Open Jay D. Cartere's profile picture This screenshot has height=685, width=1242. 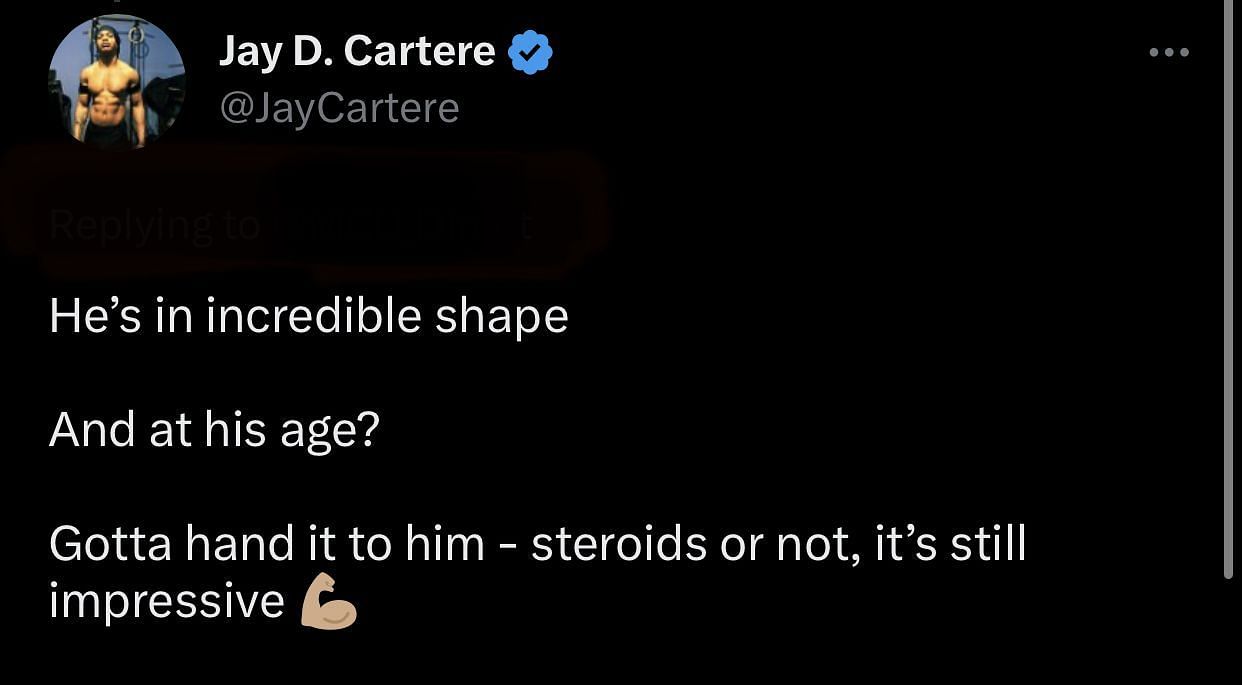coord(117,82)
